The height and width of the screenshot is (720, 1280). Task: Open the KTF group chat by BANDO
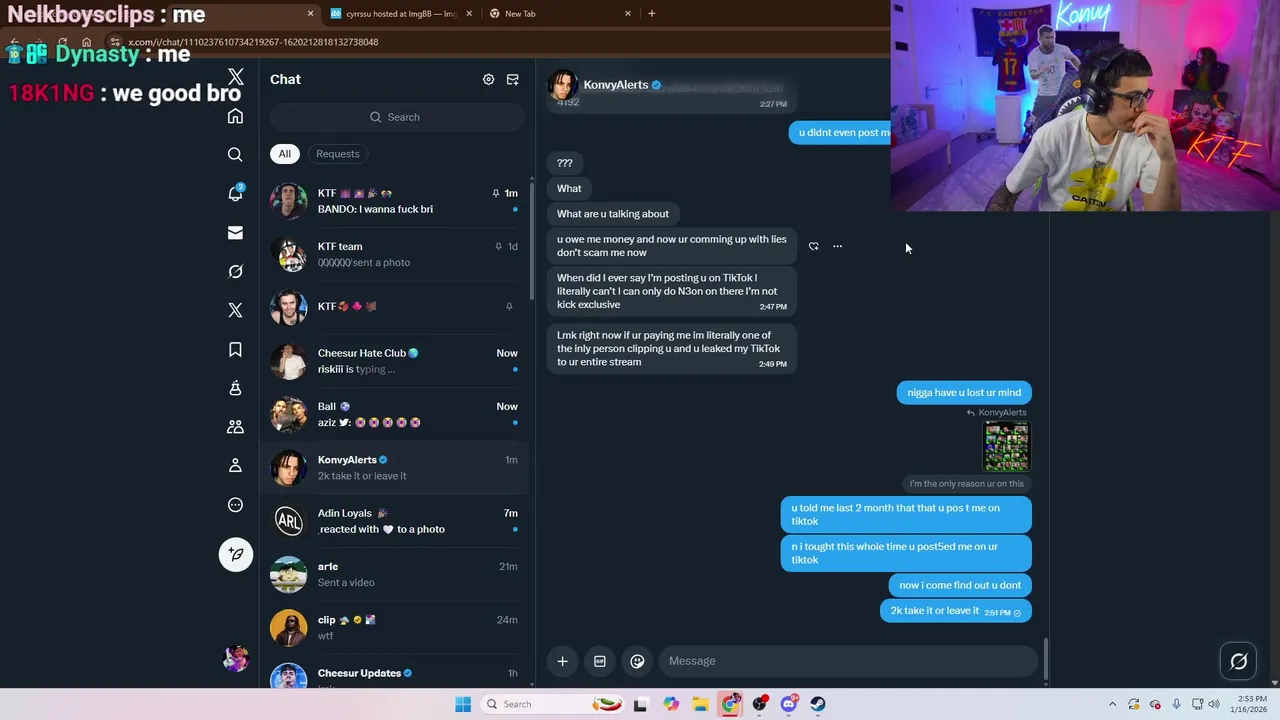tap(395, 201)
